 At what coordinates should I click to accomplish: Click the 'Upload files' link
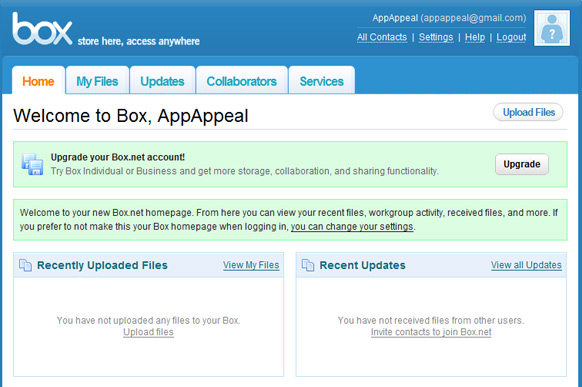coord(148,332)
